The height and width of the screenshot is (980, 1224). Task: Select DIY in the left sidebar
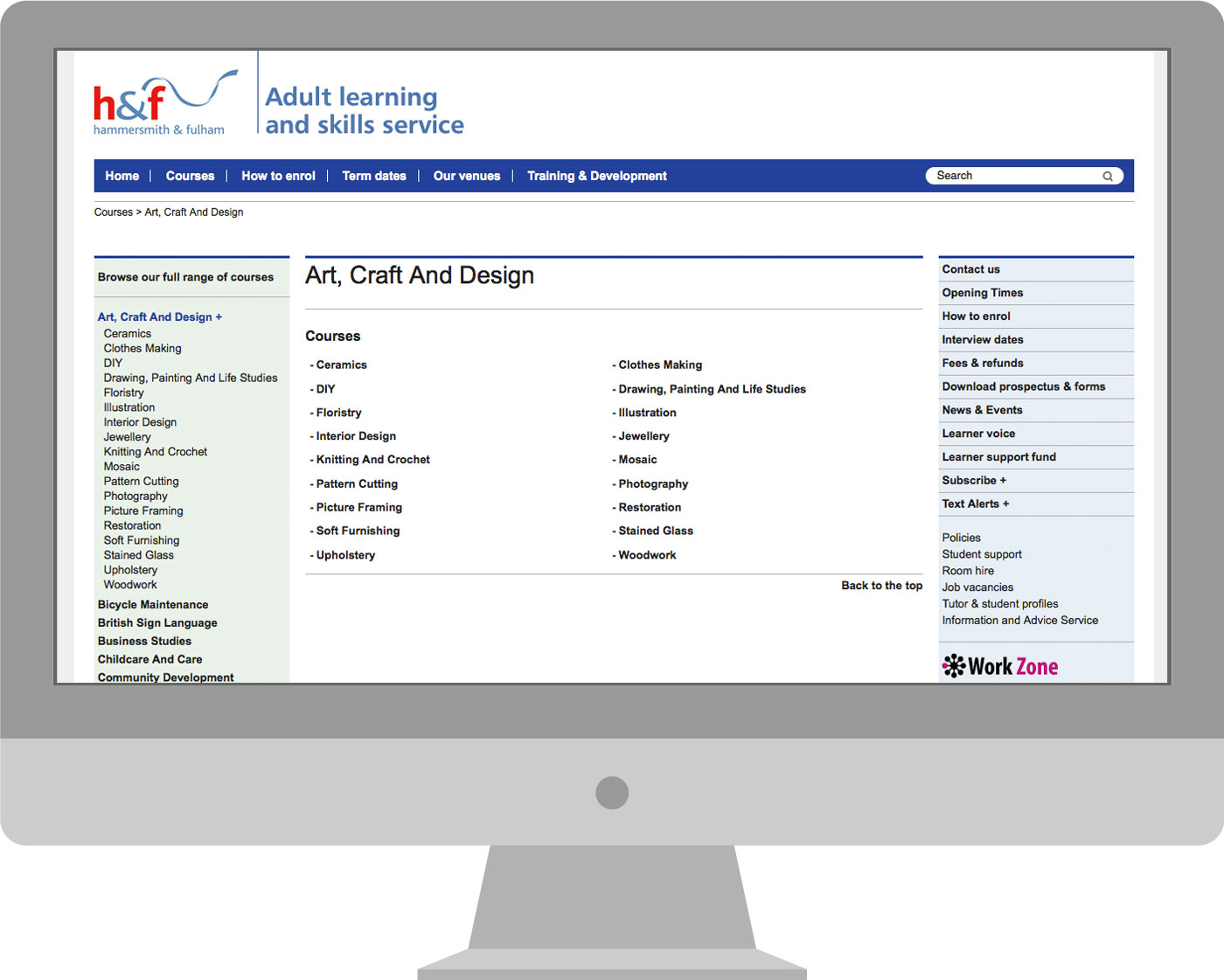114,363
